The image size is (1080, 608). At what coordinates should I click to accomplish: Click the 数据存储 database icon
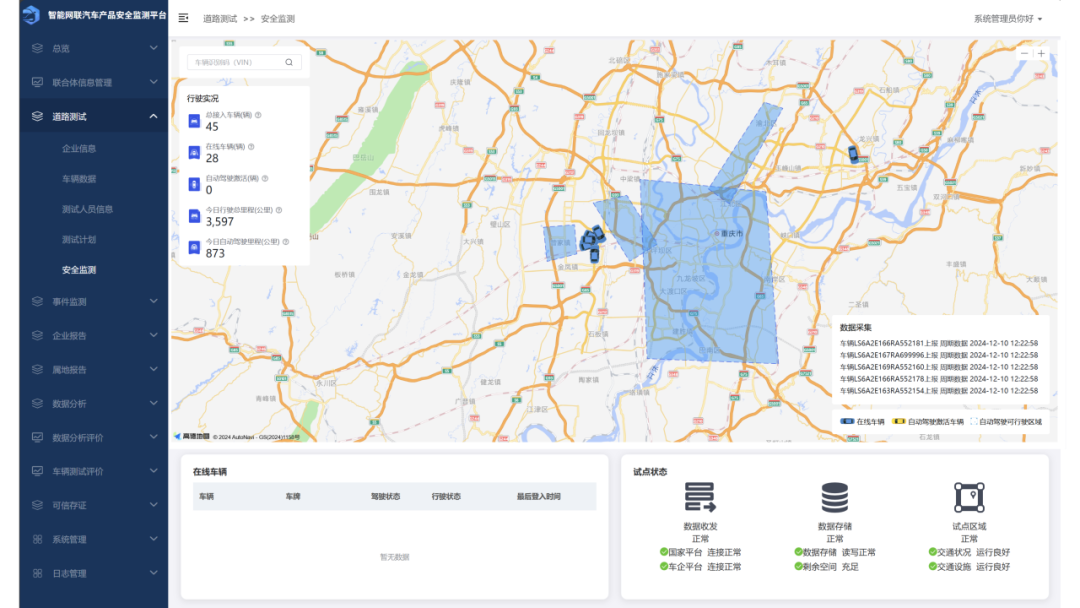click(834, 497)
